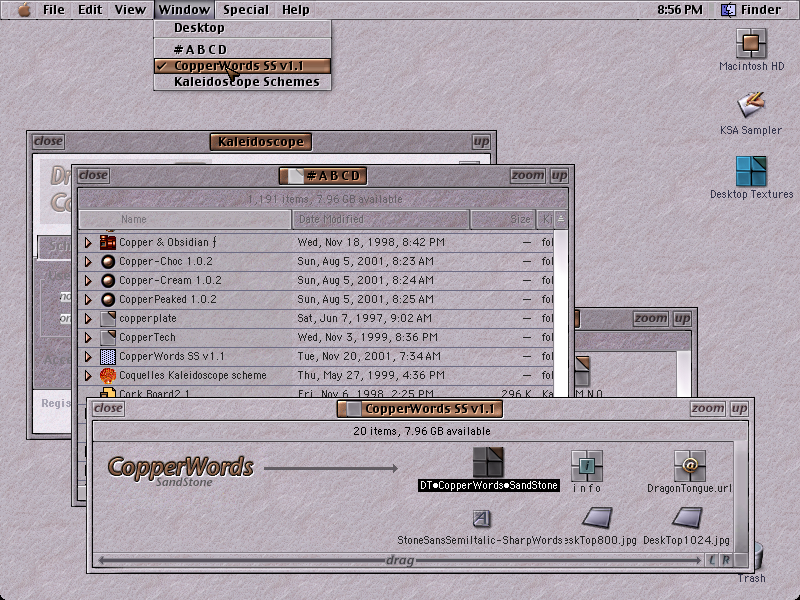
Task: Click the L scroll button in CopperWords window
Action: pos(712,560)
